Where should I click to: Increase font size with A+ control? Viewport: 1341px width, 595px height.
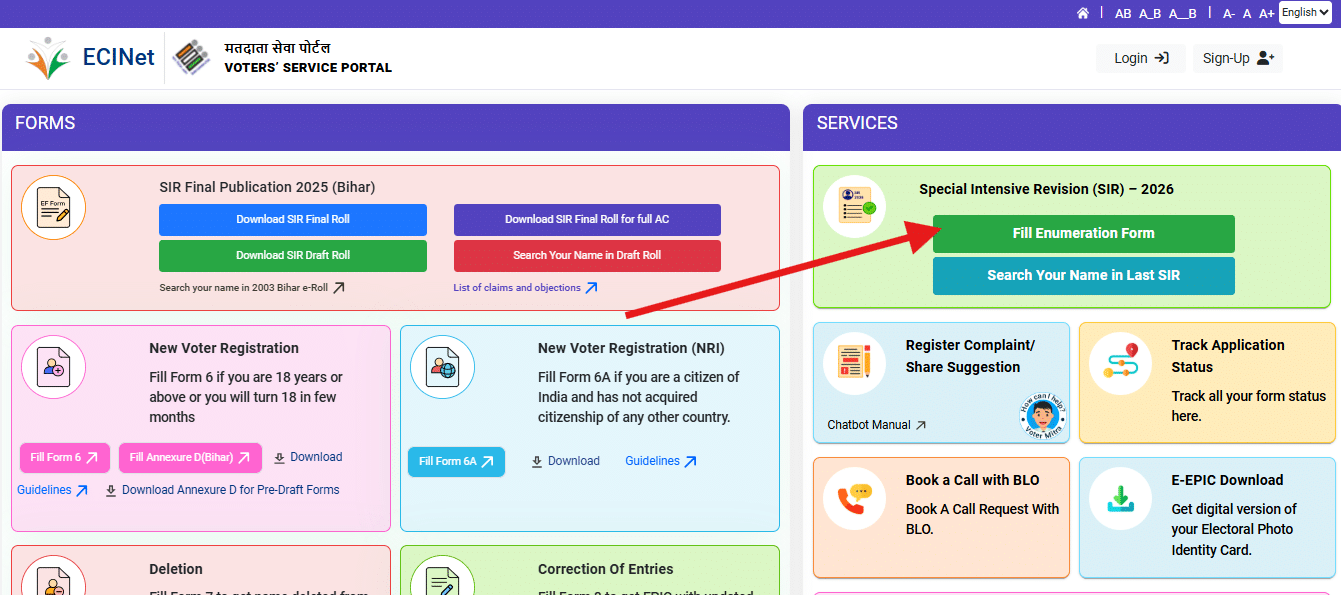click(x=1266, y=13)
